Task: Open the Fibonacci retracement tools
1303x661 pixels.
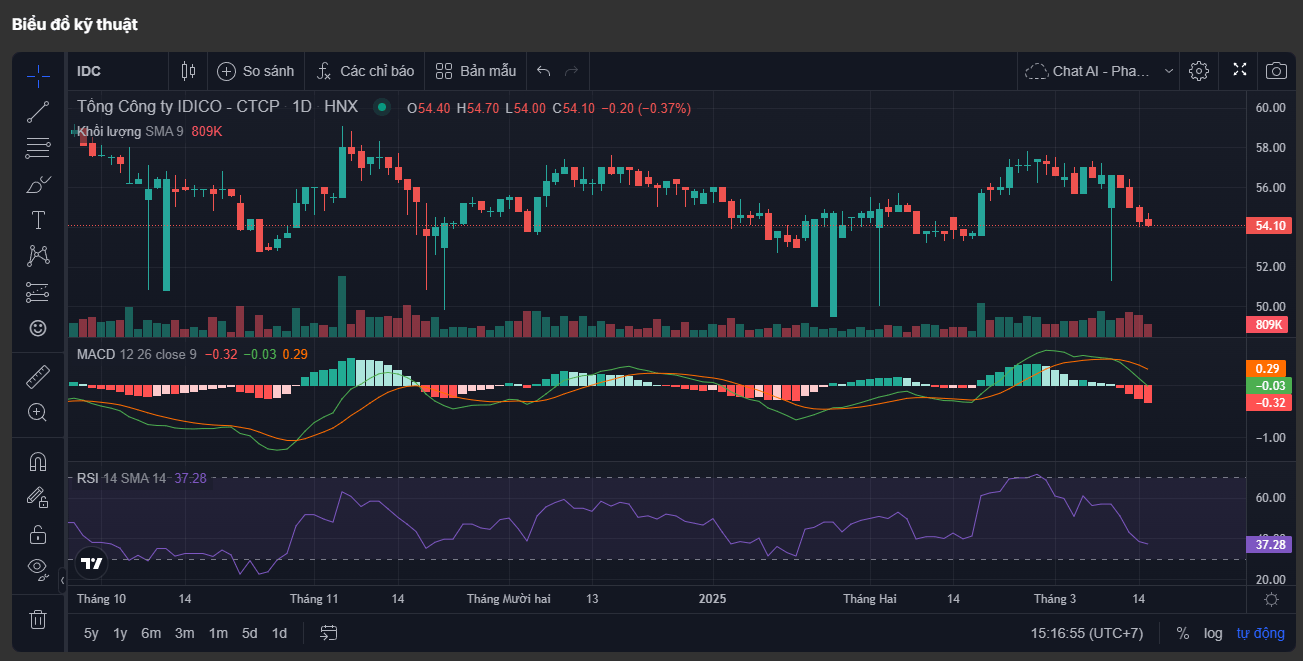Action: (38, 148)
